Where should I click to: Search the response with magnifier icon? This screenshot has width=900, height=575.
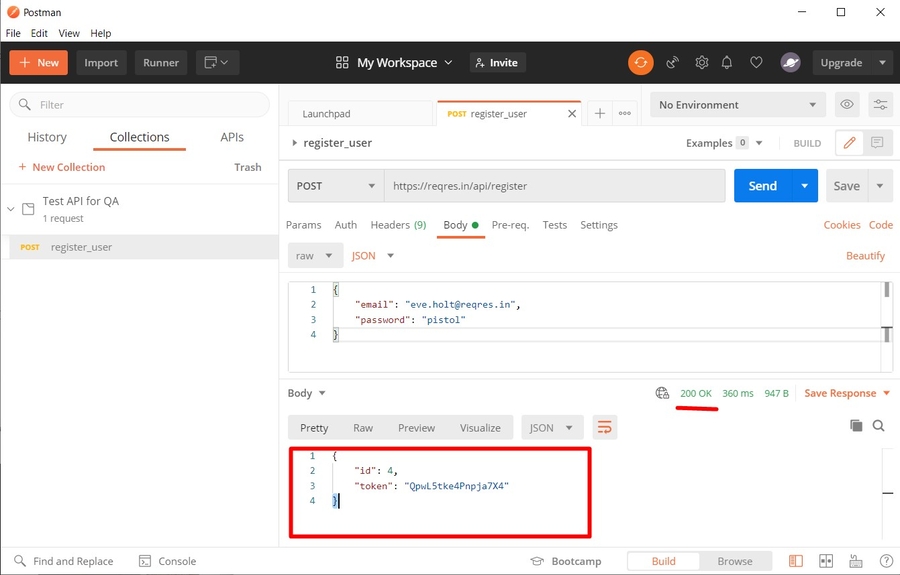(879, 426)
